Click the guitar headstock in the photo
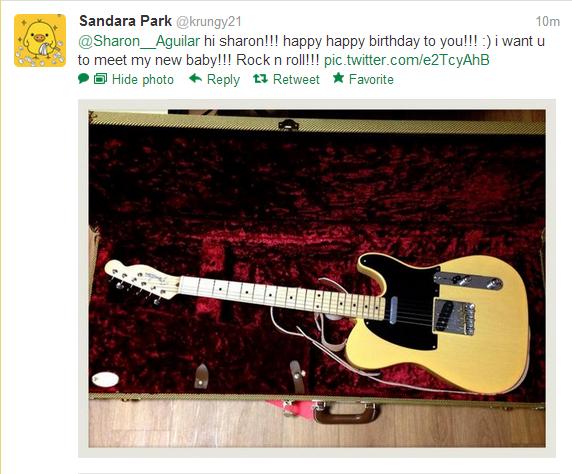This screenshot has width=572, height=474. pos(142,282)
